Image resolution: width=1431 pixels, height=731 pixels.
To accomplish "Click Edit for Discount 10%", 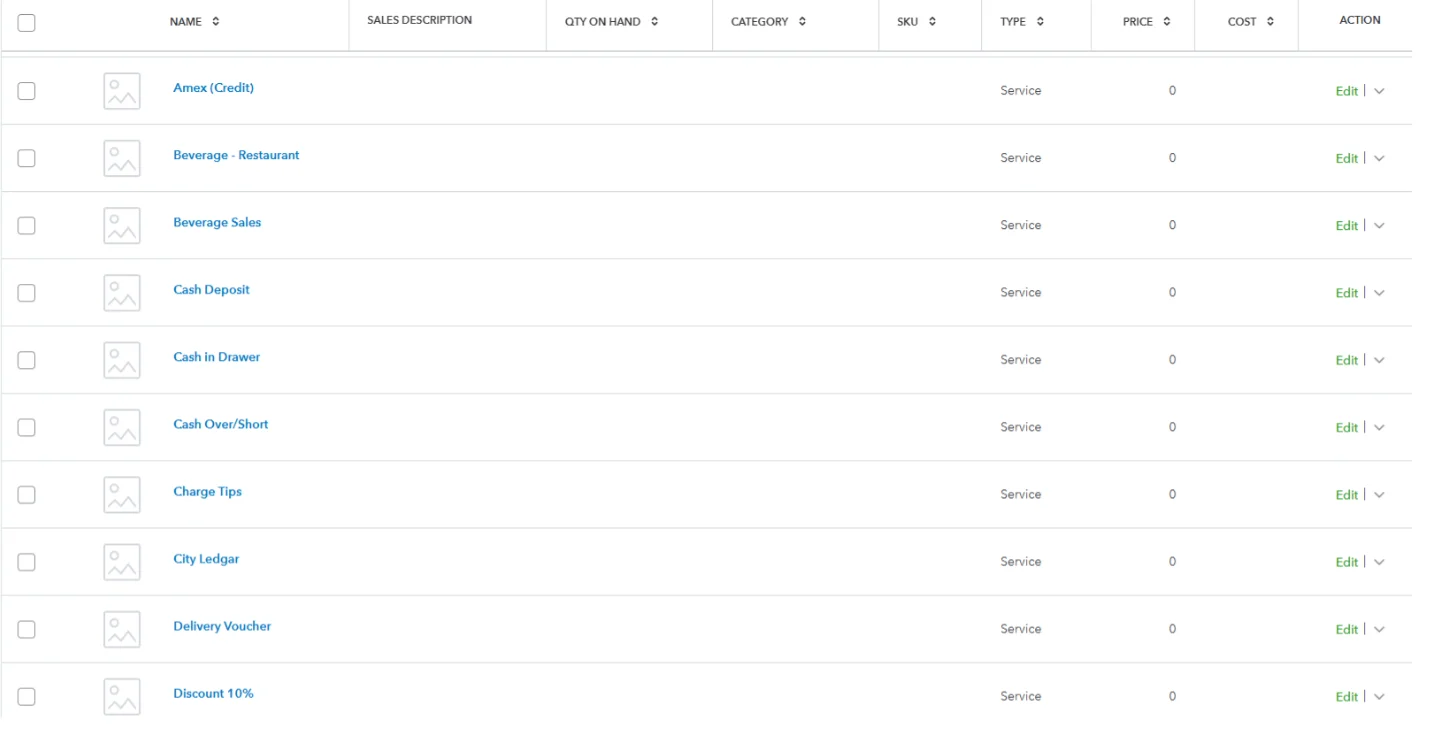I will tap(1346, 697).
